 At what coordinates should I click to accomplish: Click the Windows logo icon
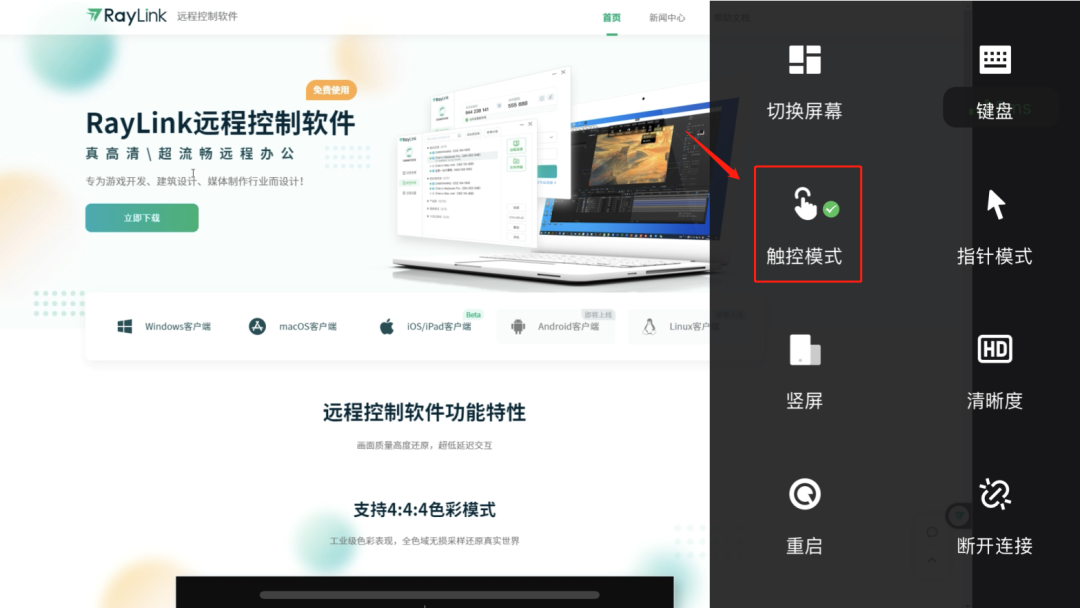click(125, 326)
